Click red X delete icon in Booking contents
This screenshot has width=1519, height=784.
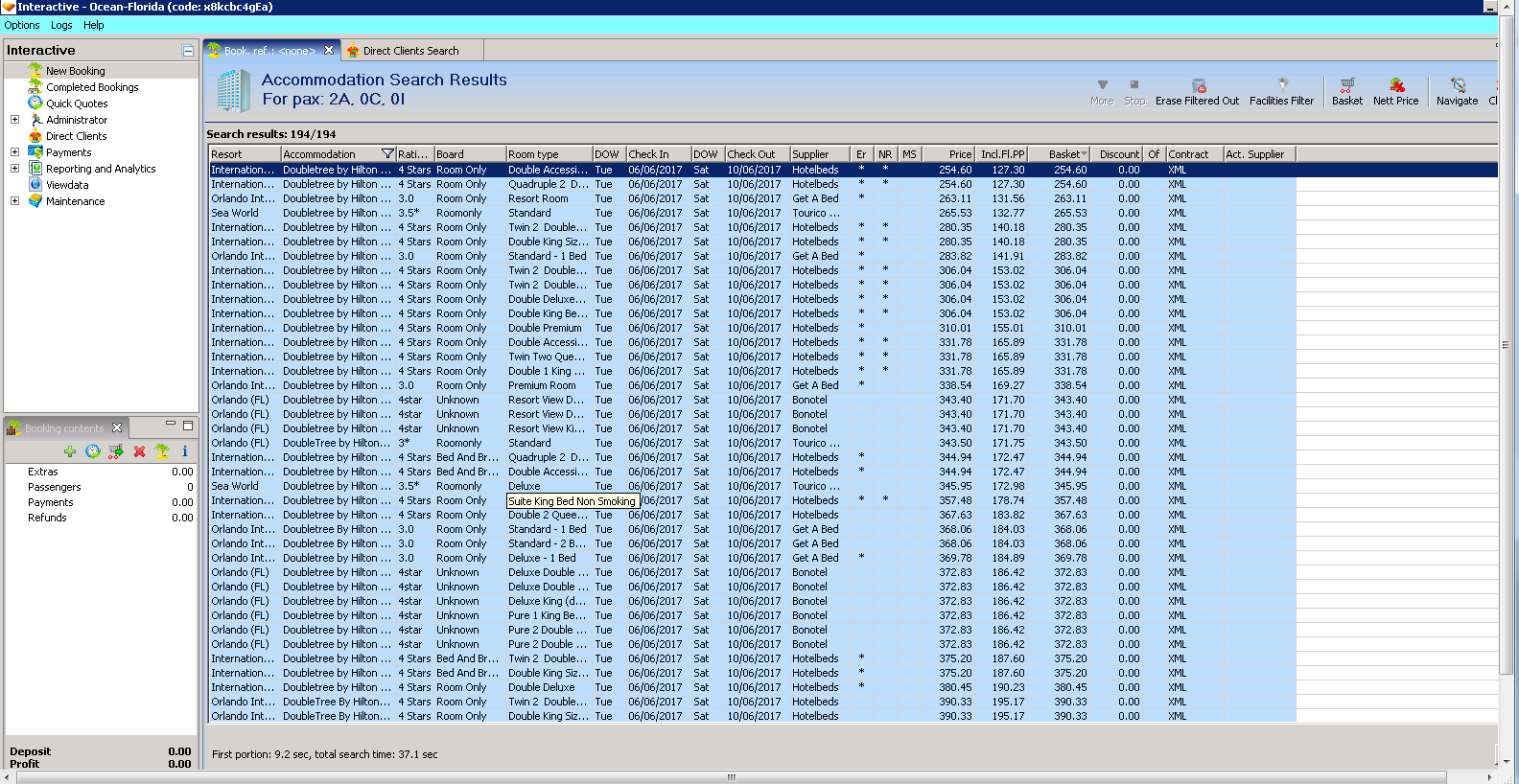139,451
